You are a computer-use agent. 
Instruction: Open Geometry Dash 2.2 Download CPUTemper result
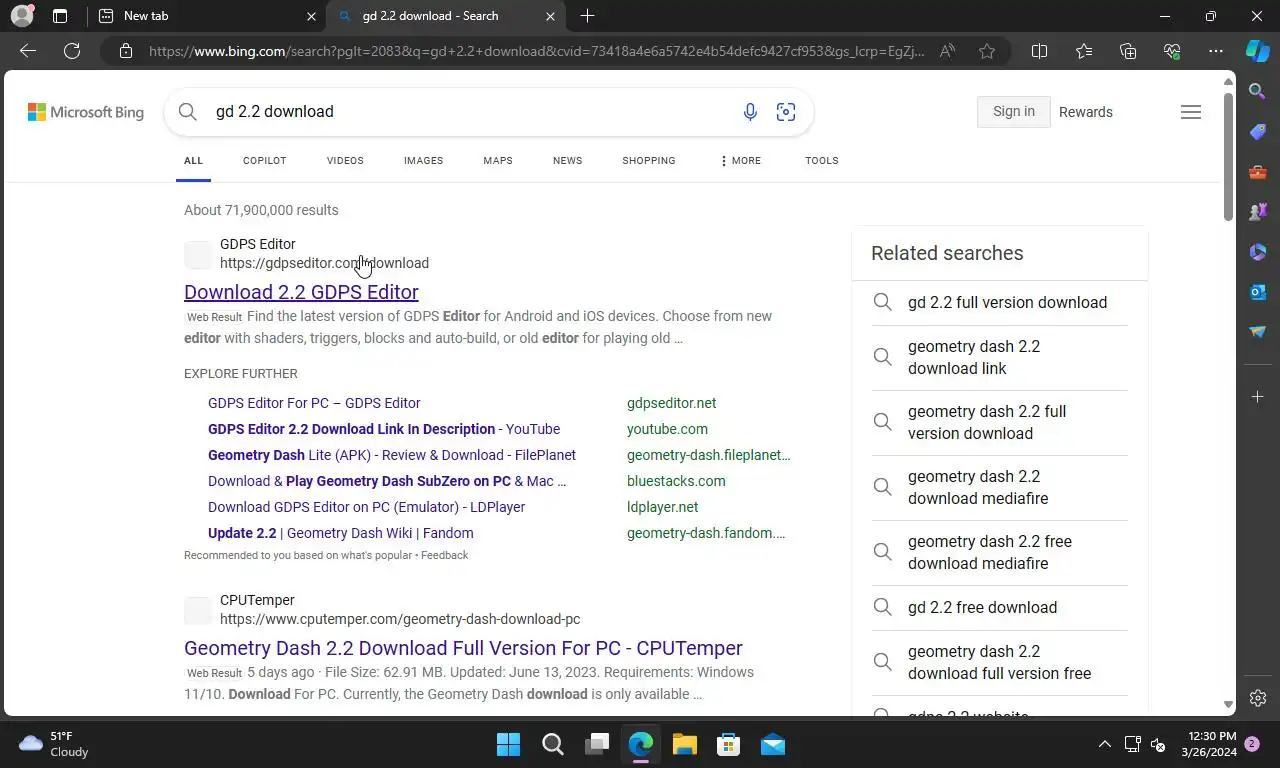tap(463, 648)
